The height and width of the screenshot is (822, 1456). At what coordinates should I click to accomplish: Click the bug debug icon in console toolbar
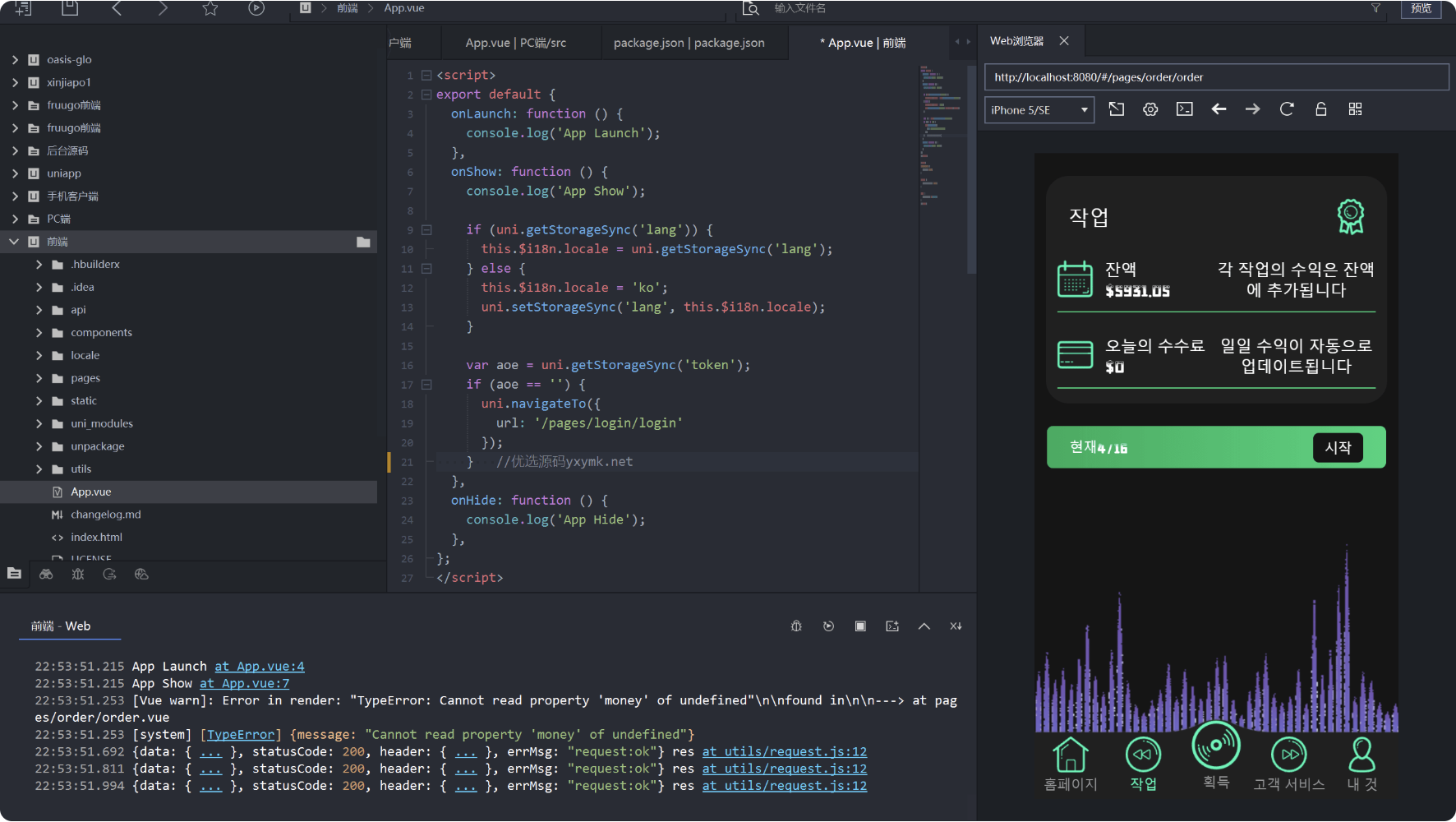(796, 626)
